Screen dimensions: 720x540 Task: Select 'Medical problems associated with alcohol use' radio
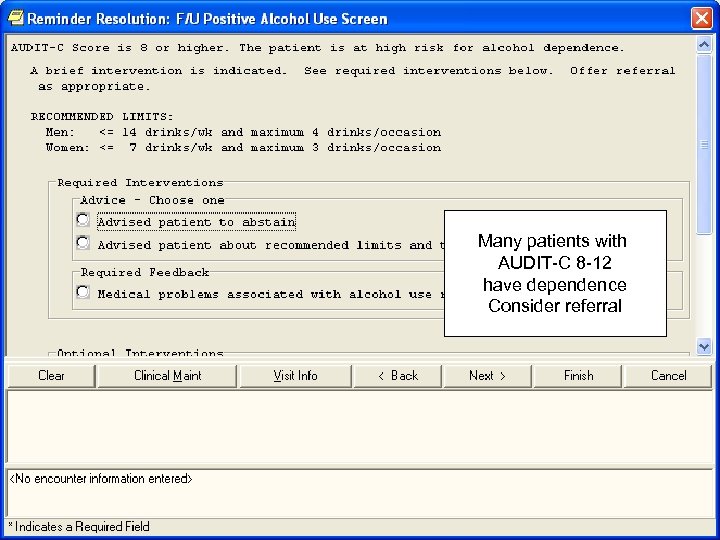point(83,292)
